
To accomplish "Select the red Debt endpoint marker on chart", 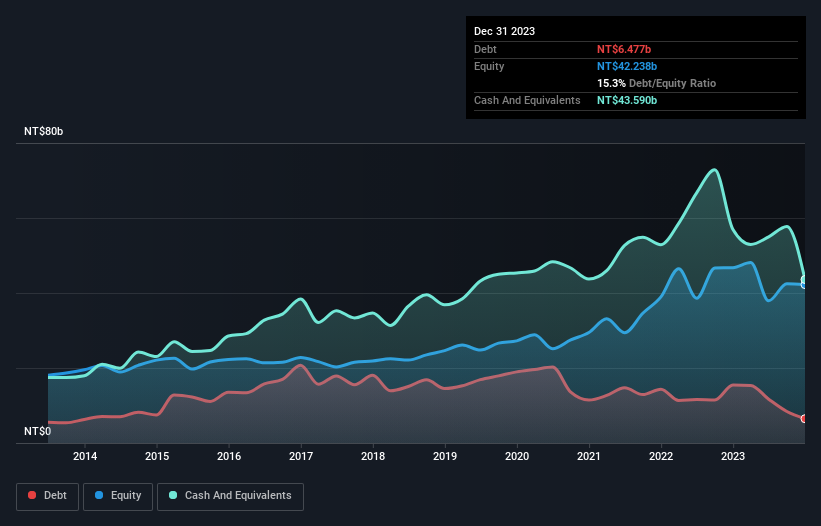I will (x=804, y=419).
